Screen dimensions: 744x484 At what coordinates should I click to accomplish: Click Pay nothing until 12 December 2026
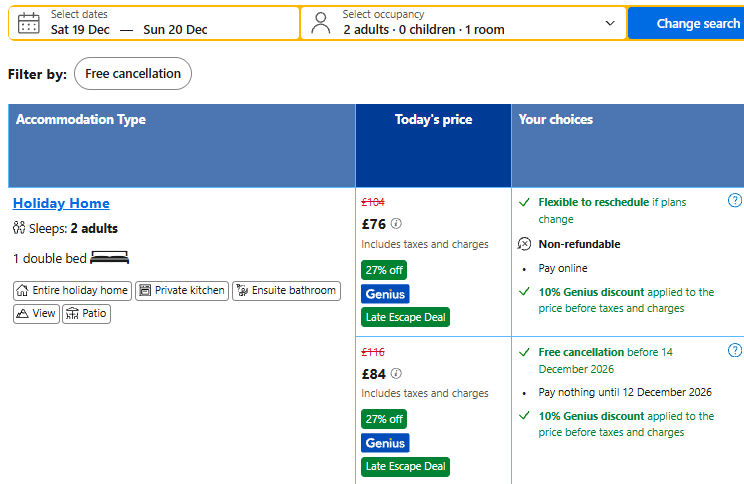(x=625, y=392)
